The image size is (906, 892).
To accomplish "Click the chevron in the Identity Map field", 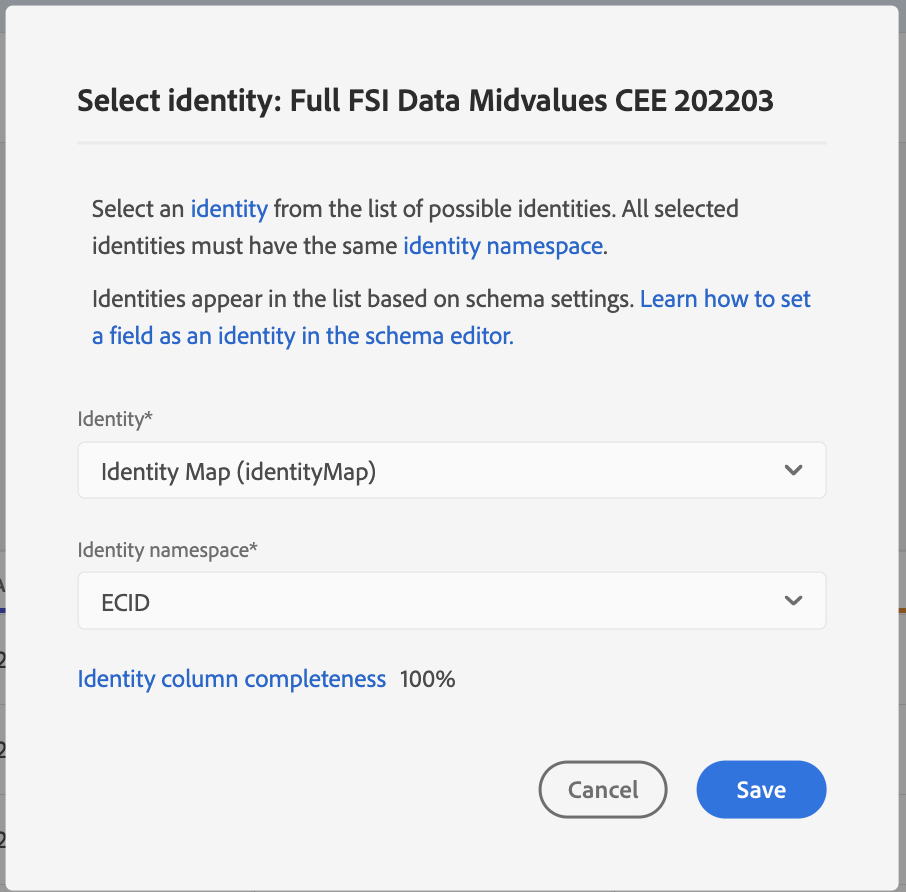I will [x=793, y=470].
